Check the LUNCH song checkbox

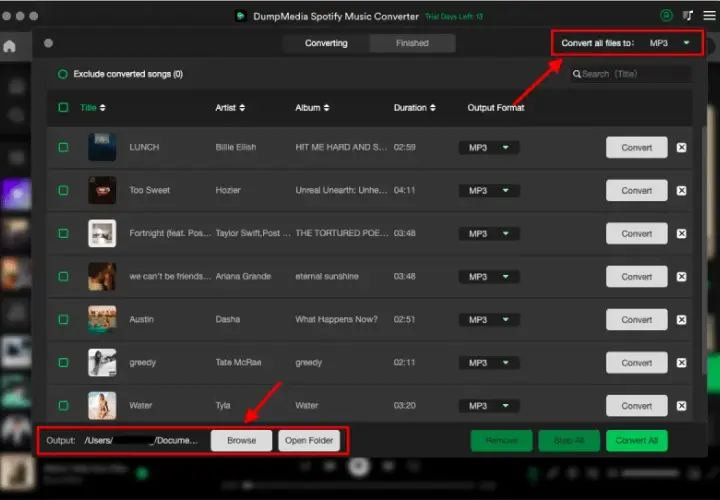pos(63,147)
